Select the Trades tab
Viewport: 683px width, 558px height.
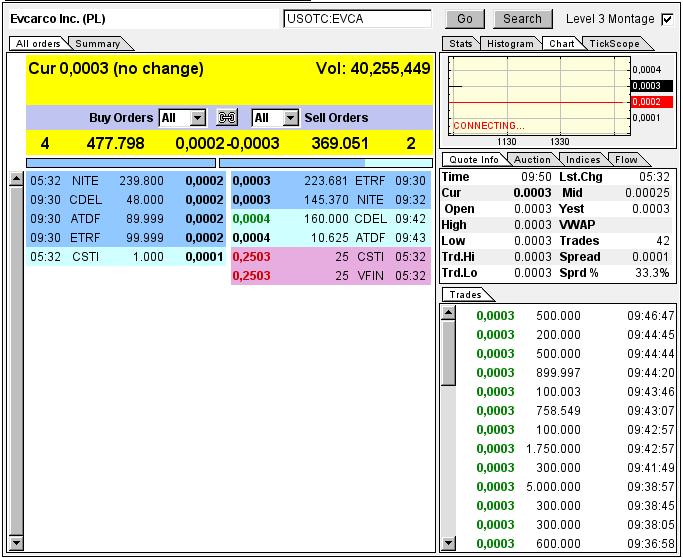pos(466,295)
